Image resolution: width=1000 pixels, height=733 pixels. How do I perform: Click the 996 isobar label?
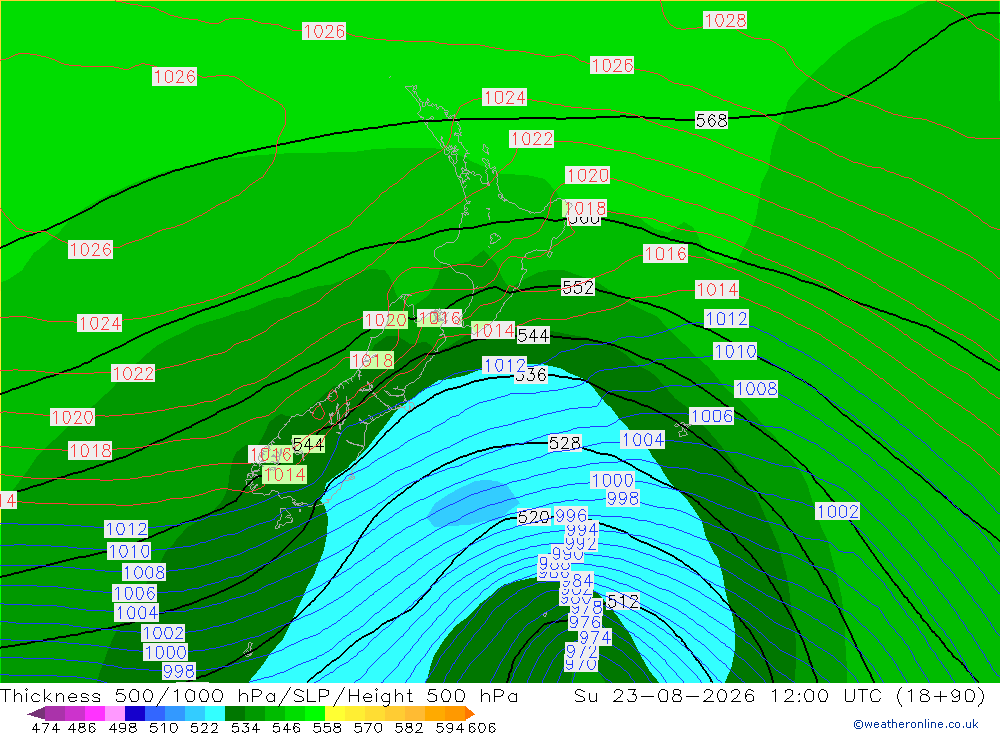(x=571, y=515)
